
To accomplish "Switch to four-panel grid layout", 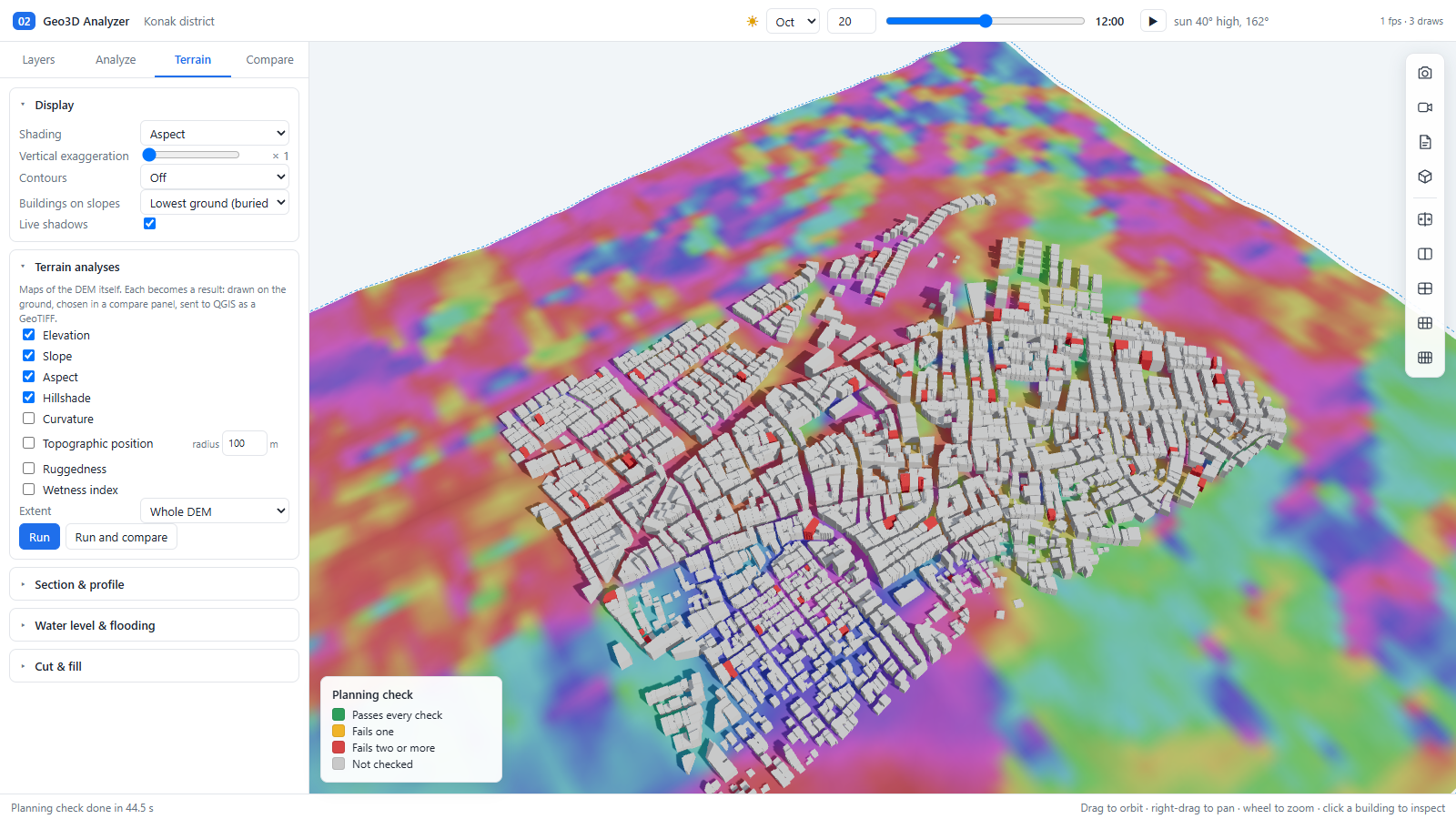I will (1425, 288).
